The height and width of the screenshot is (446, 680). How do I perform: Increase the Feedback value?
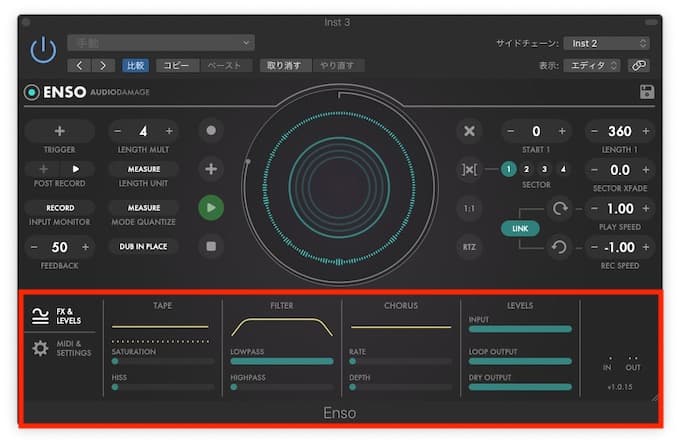[85, 247]
